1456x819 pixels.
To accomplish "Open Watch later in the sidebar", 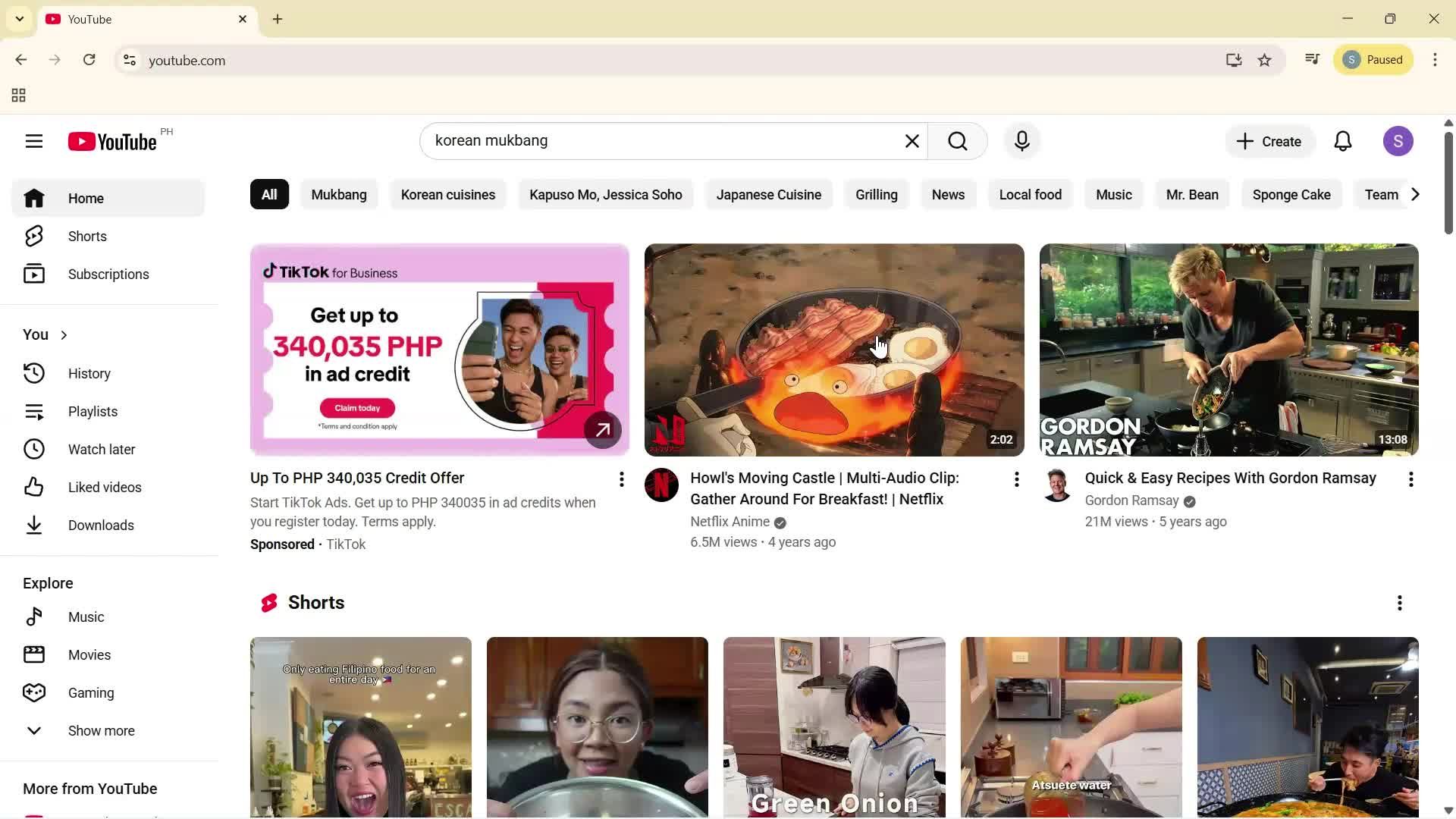I will 102,449.
